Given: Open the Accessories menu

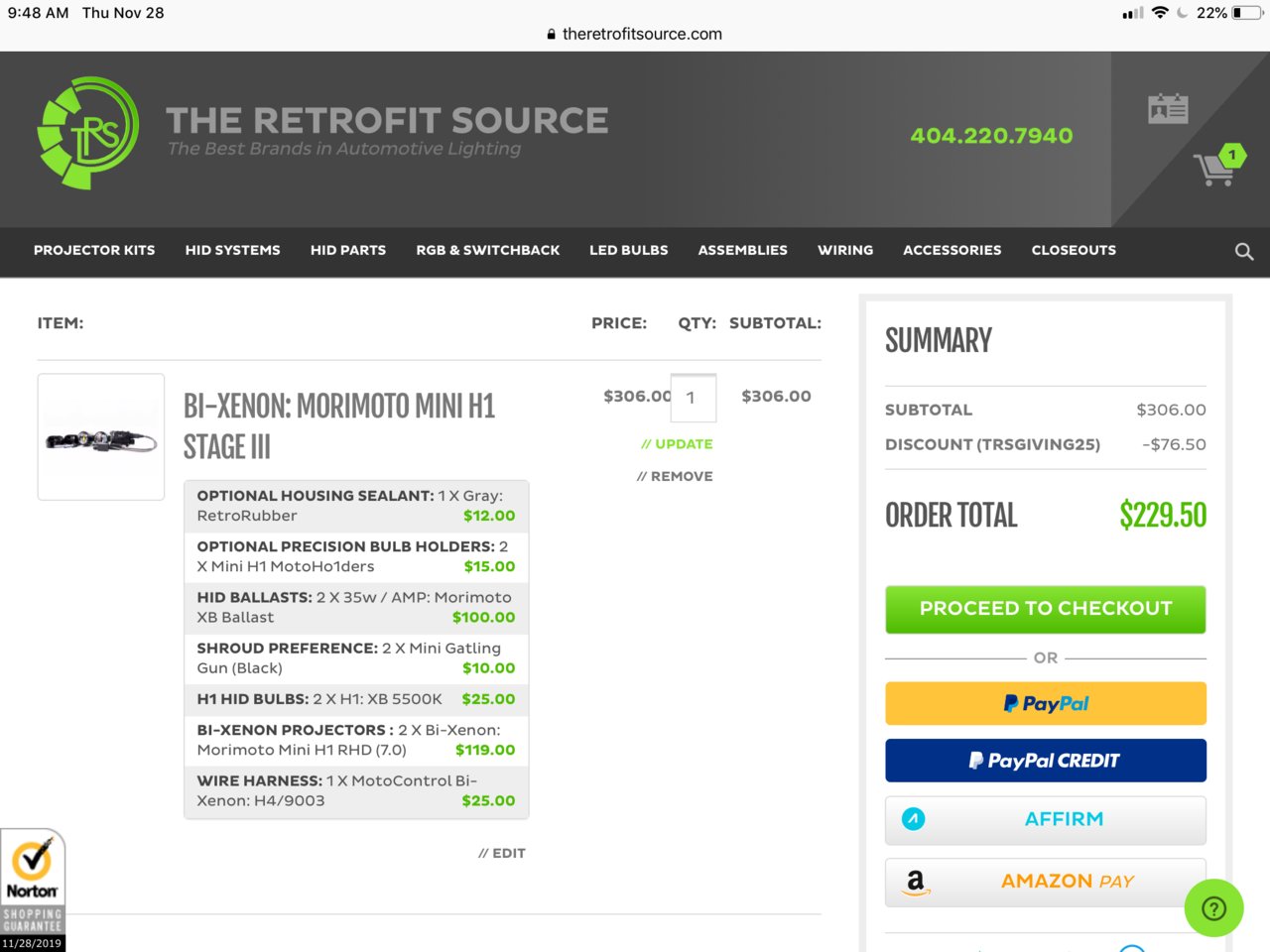Looking at the screenshot, I should coord(952,250).
